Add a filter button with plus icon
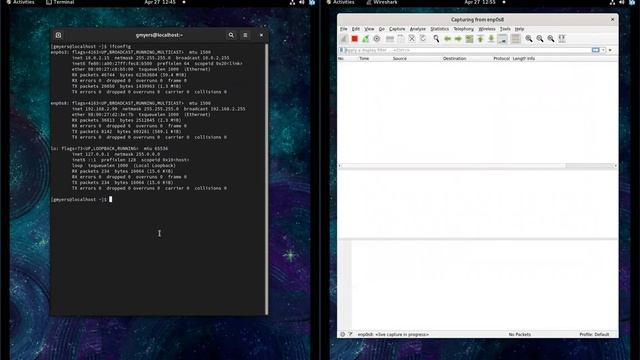Viewport: 640px width, 360px height. tap(611, 50)
